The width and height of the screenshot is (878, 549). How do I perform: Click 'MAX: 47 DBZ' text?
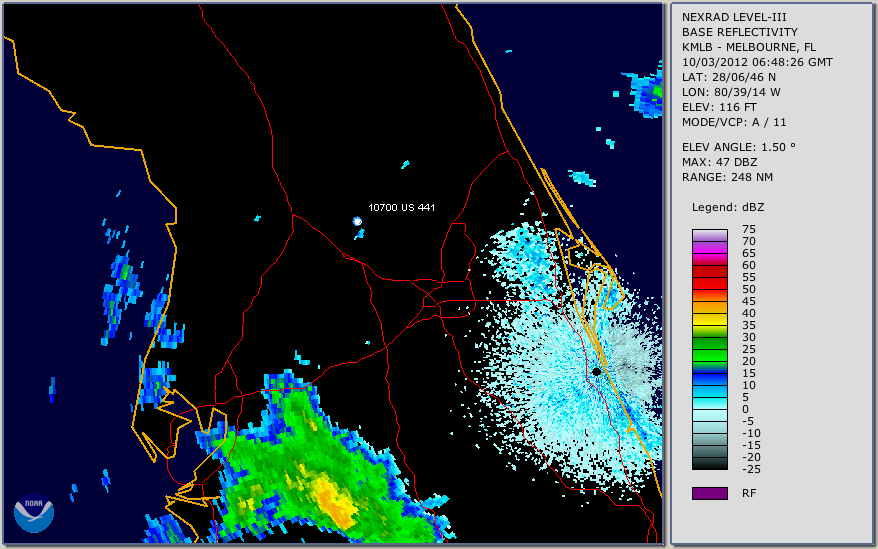point(720,162)
